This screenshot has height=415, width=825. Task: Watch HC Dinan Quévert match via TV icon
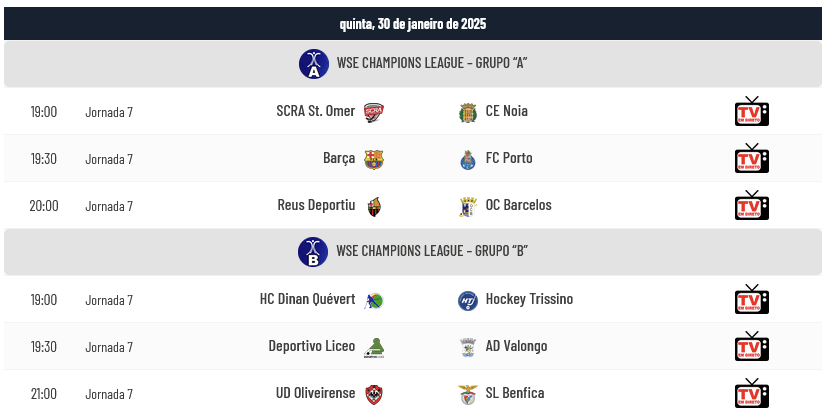point(751,300)
